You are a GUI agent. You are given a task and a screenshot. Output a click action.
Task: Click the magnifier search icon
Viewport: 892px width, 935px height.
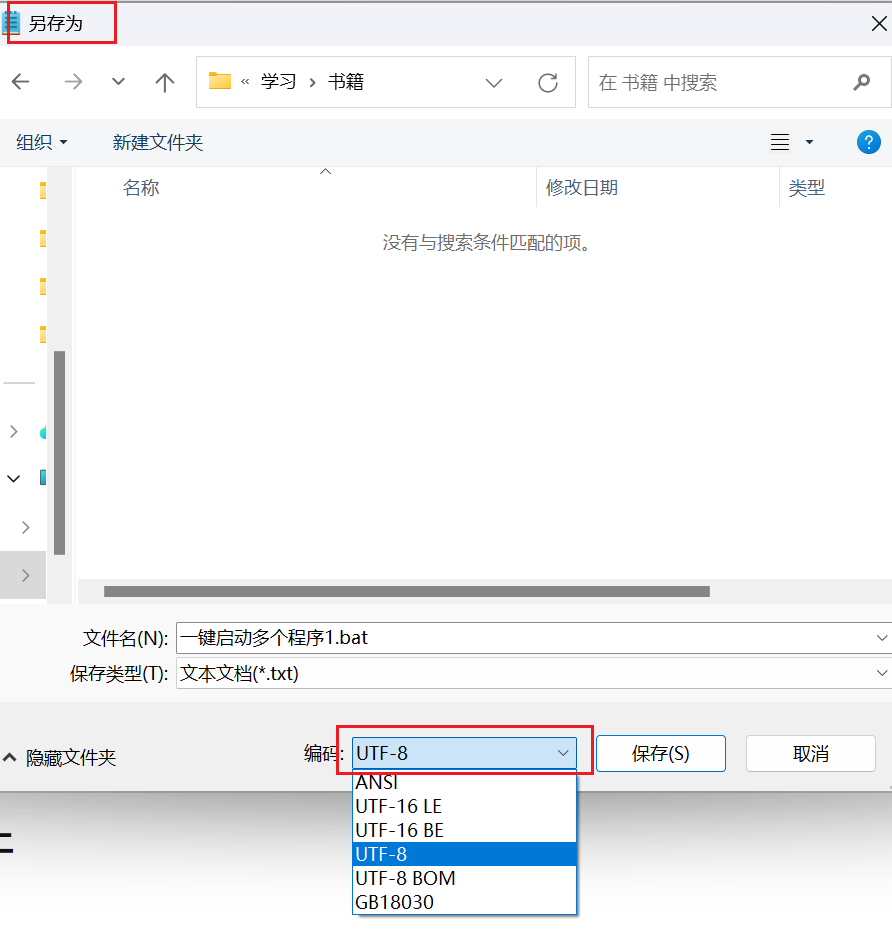[x=862, y=82]
